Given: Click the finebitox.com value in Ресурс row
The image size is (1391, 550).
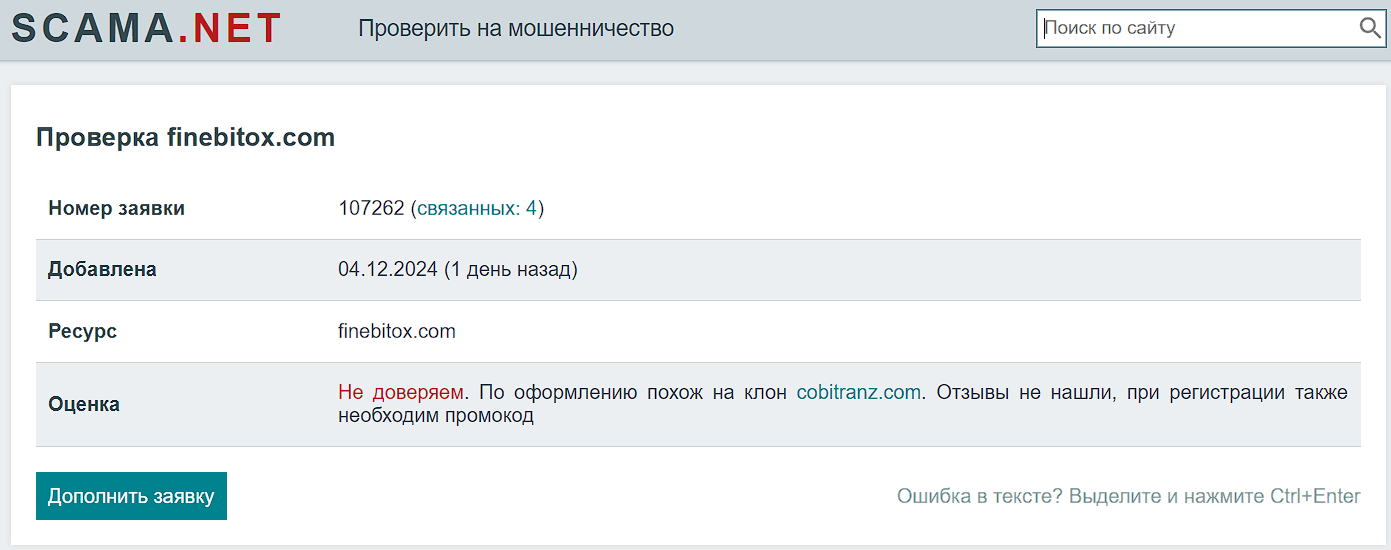Looking at the screenshot, I should pos(396,331).
